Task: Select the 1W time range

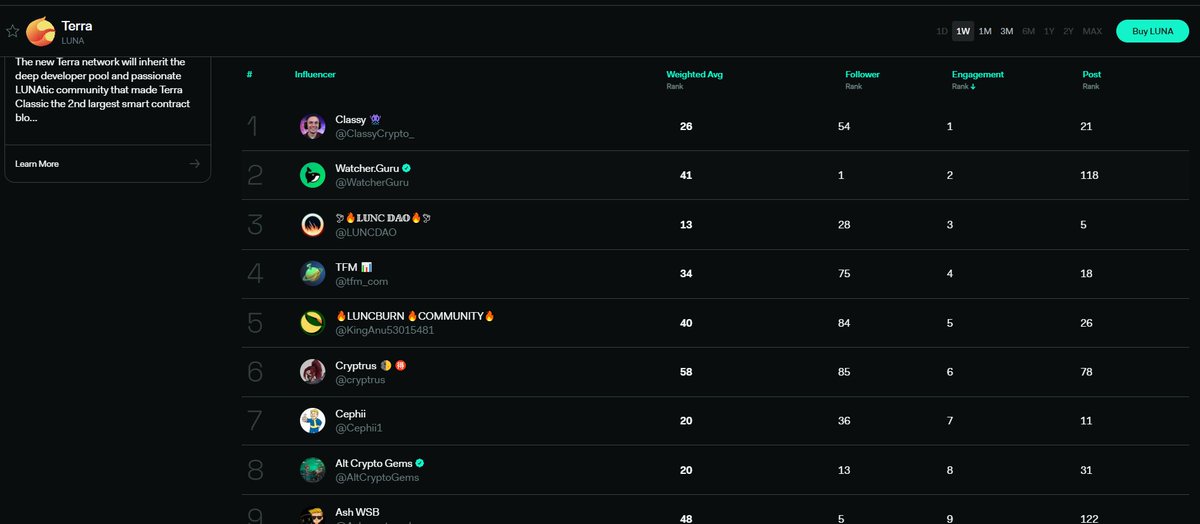Action: pos(963,31)
